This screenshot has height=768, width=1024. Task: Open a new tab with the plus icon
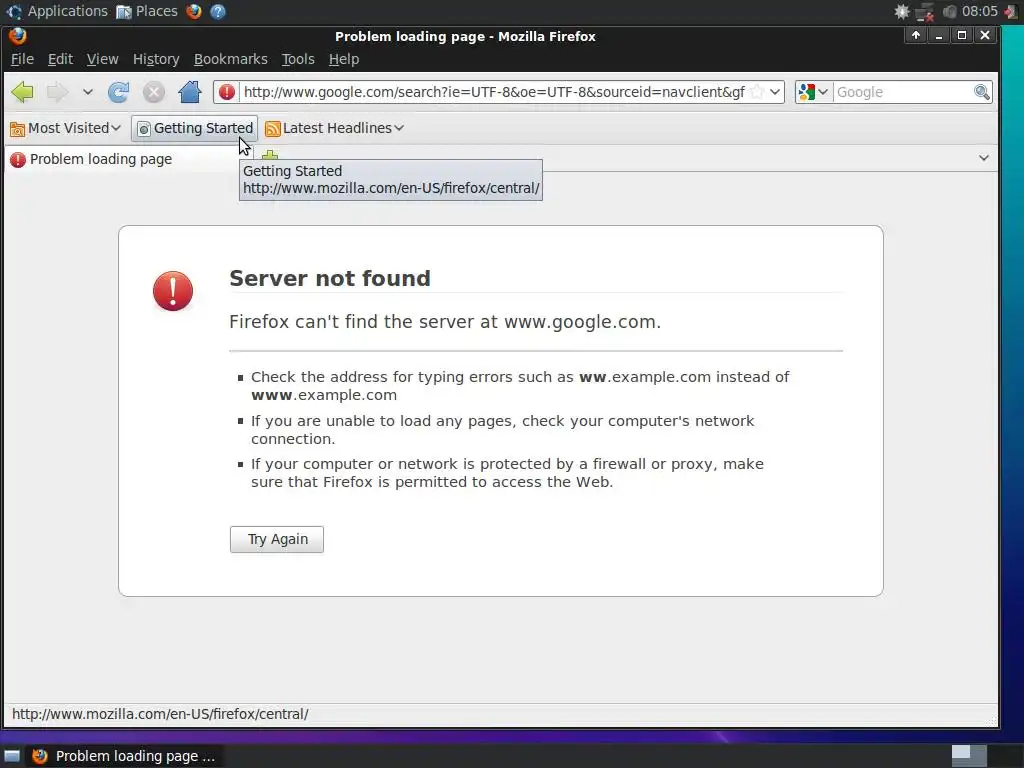[270, 155]
